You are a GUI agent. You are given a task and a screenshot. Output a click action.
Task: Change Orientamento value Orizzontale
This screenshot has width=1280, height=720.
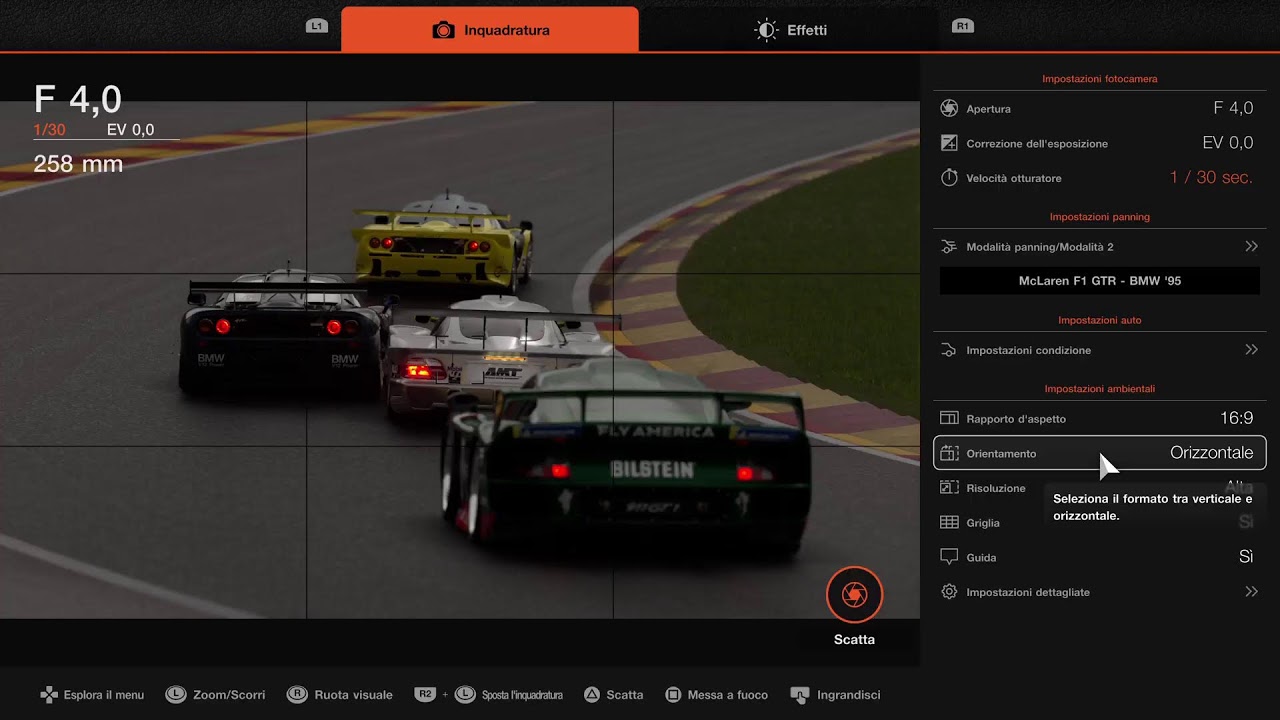[x=1211, y=453]
